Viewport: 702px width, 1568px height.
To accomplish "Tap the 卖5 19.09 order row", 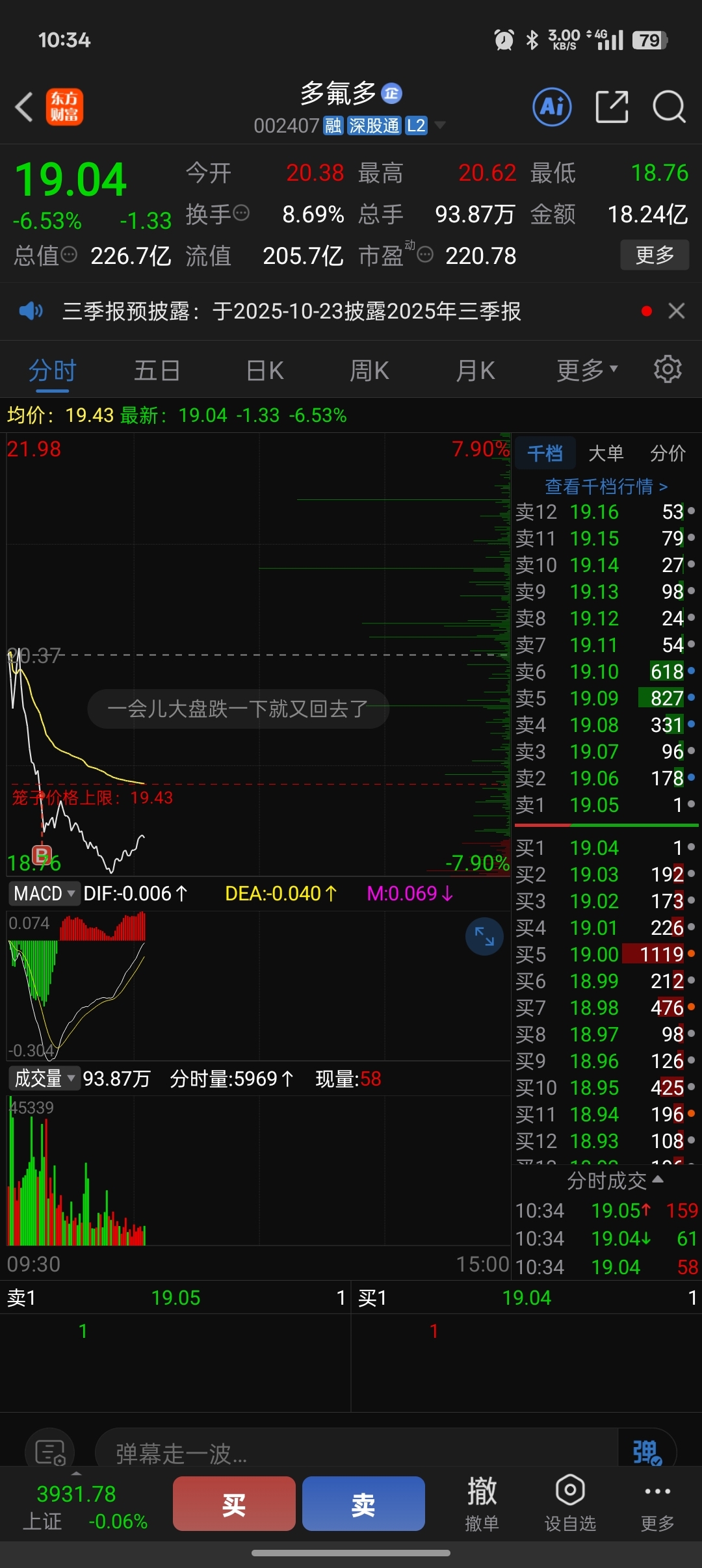I will [606, 698].
